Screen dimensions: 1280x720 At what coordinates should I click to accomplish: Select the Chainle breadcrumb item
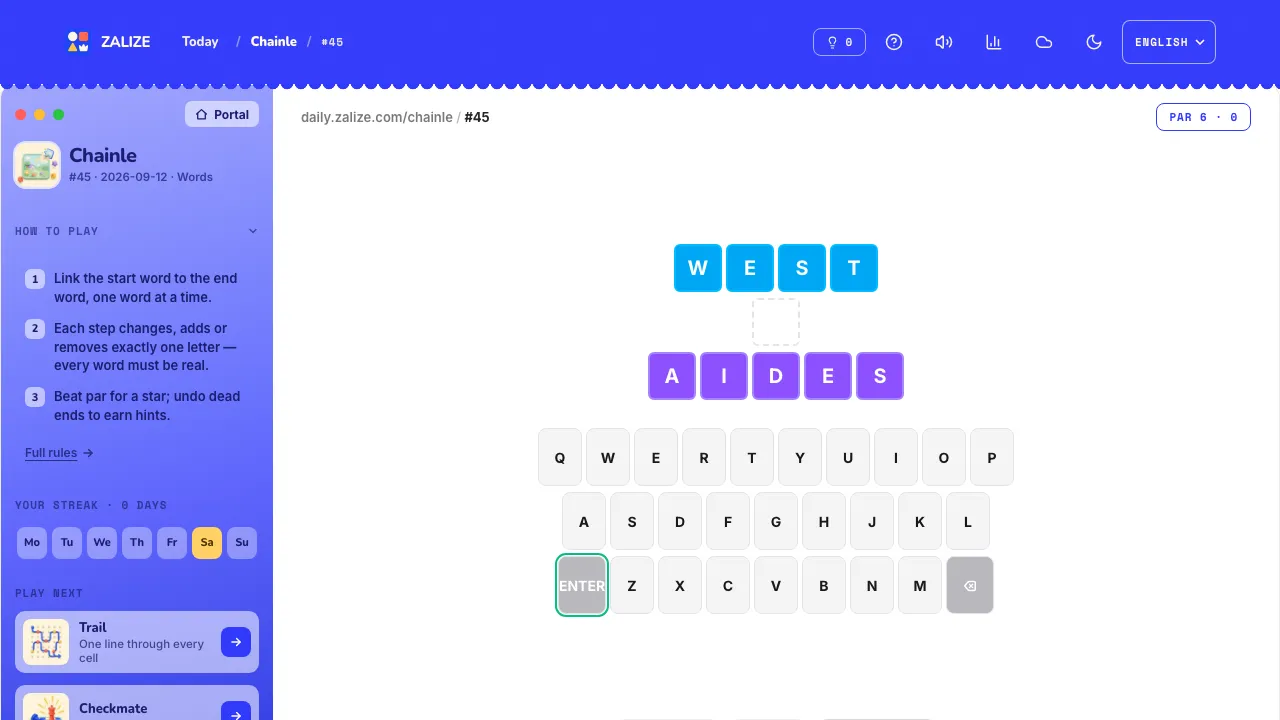click(274, 42)
